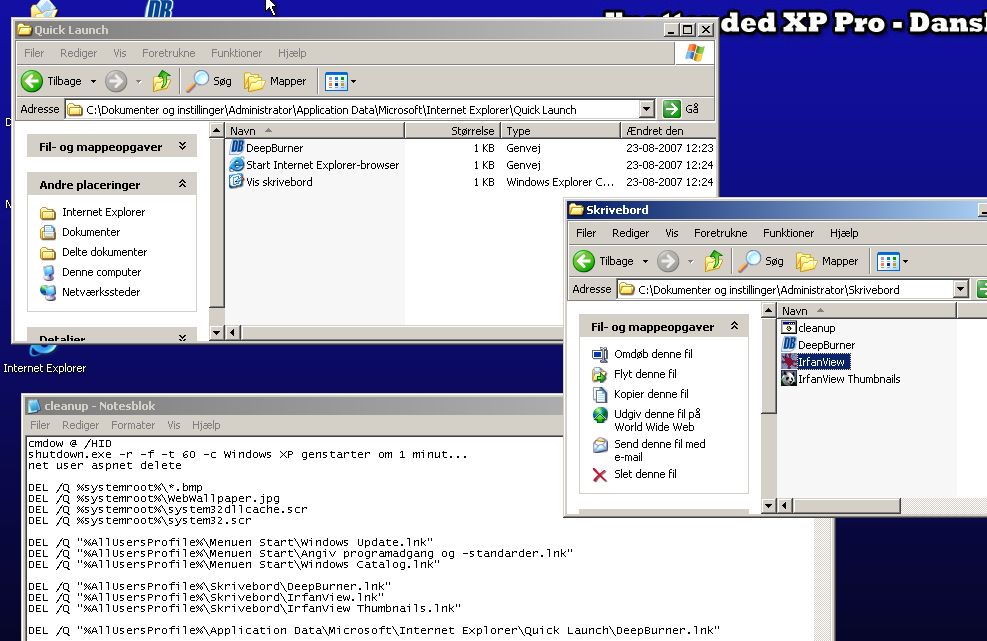This screenshot has height=641, width=987.
Task: Click Send denne fil med e-mail
Action: (x=649, y=450)
